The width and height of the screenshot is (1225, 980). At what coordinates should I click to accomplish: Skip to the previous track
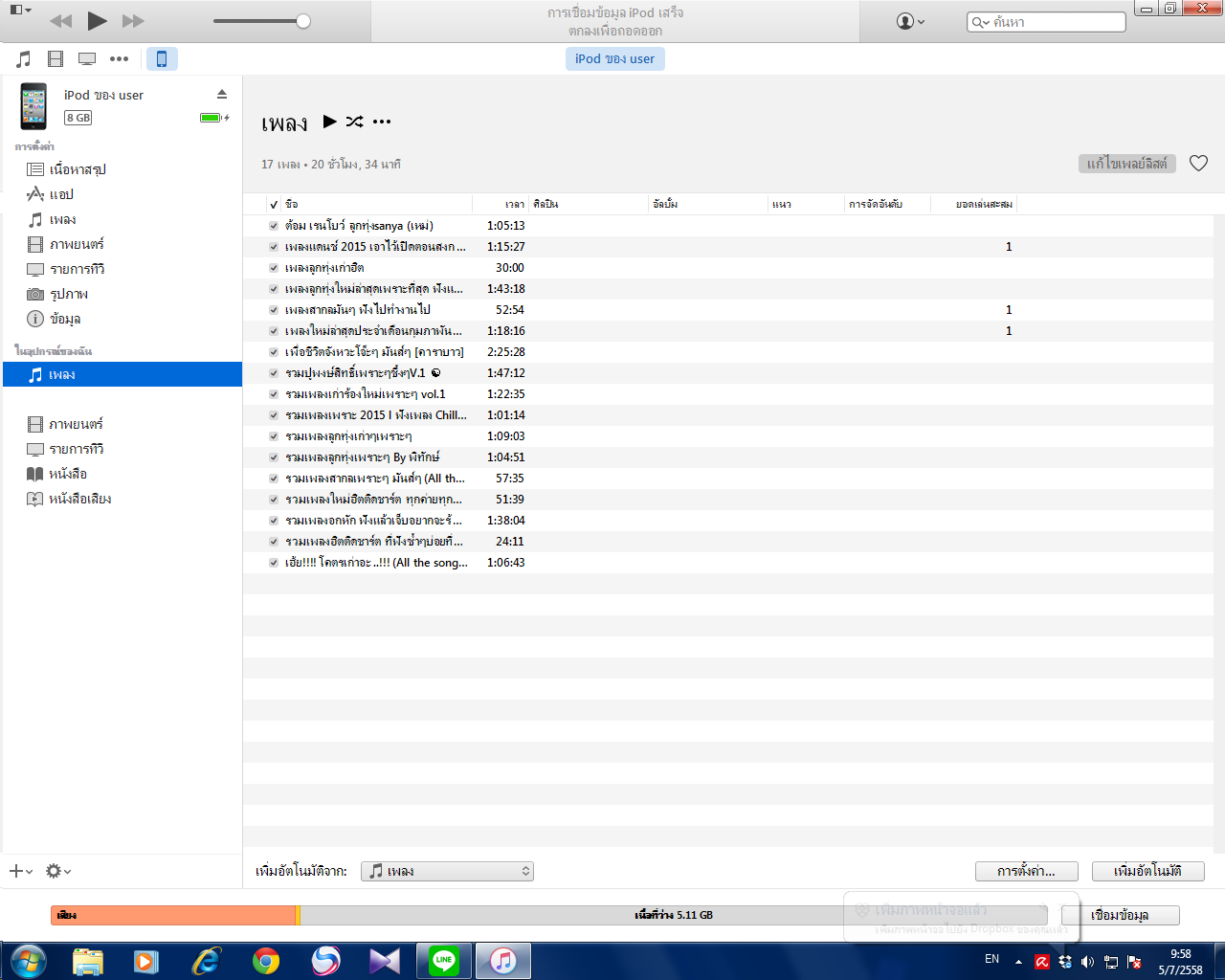(x=60, y=21)
